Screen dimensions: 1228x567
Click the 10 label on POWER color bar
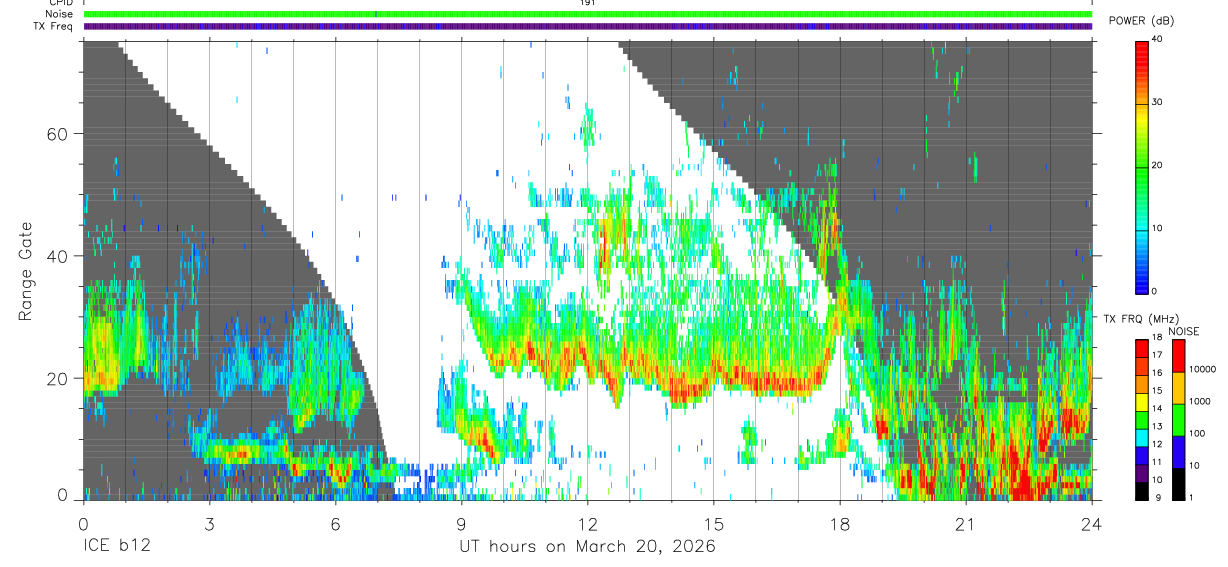[x=1159, y=228]
